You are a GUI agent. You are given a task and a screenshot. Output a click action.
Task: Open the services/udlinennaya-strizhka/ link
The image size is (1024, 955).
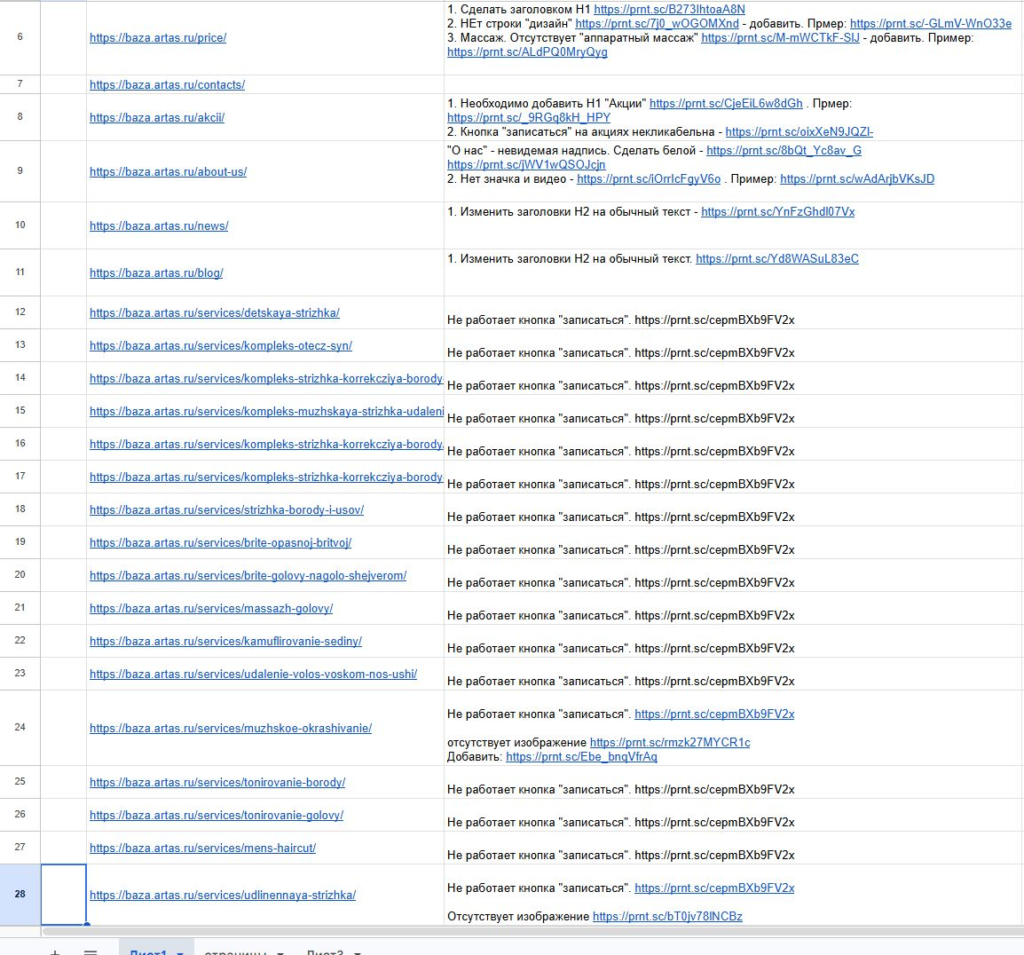pyautogui.click(x=223, y=895)
